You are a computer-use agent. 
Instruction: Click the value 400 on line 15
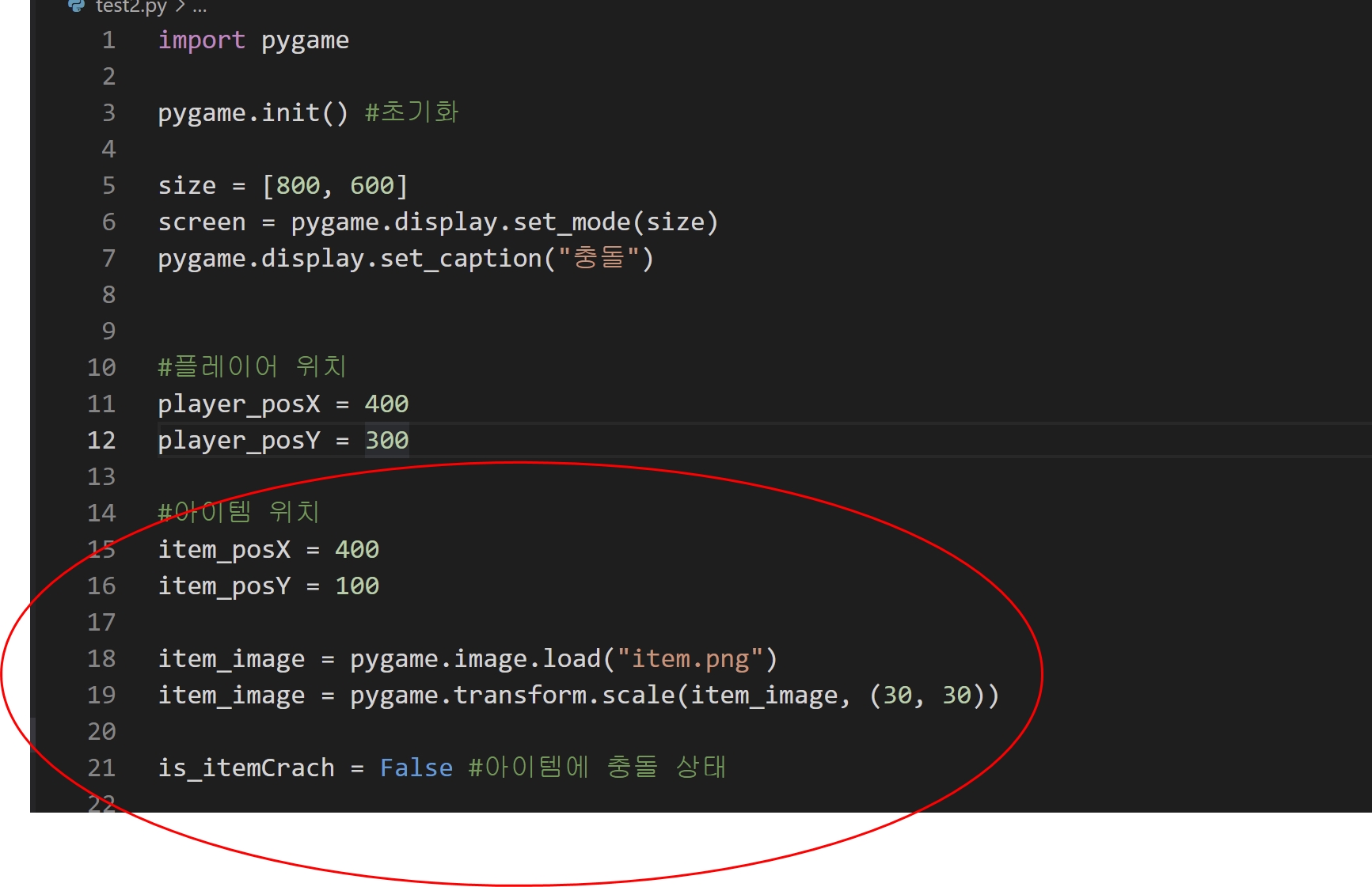click(x=357, y=550)
